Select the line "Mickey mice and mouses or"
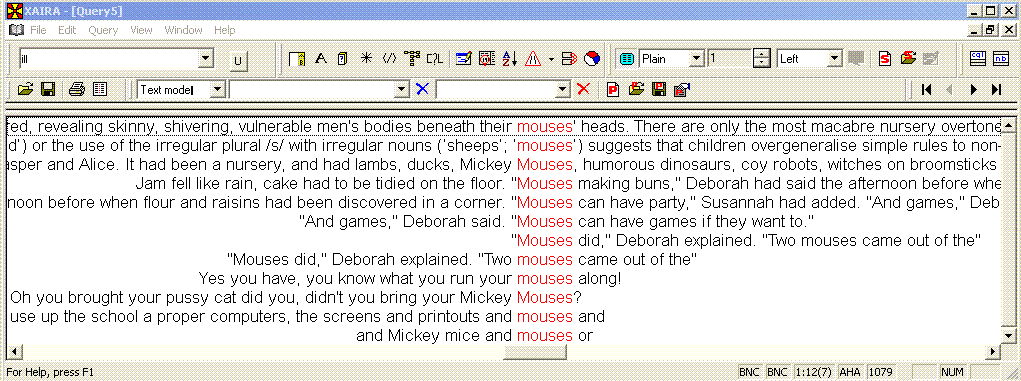The height and width of the screenshot is (381, 1021). pyautogui.click(x=503, y=336)
